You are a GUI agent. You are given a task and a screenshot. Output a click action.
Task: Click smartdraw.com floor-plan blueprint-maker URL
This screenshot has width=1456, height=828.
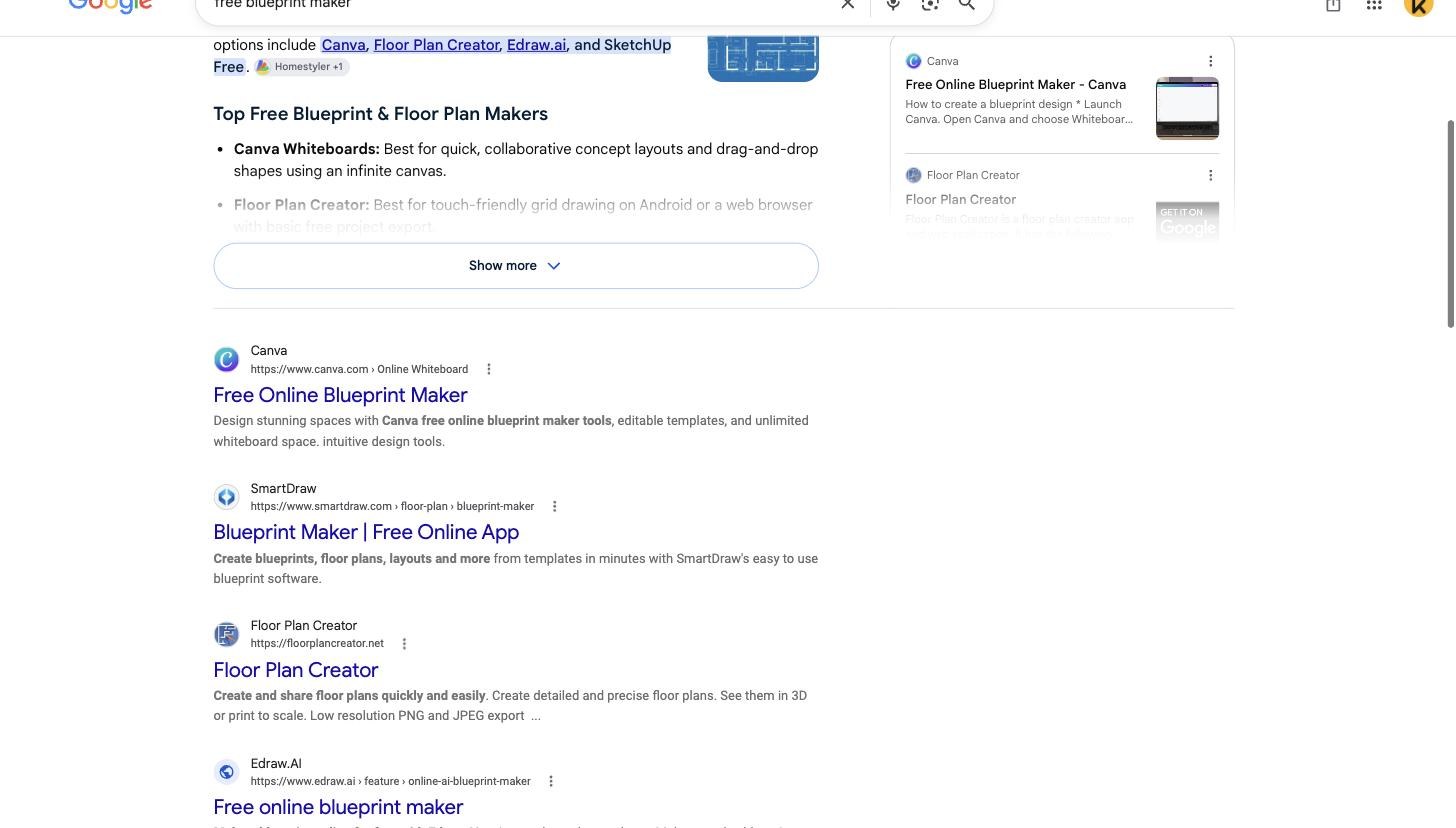392,507
